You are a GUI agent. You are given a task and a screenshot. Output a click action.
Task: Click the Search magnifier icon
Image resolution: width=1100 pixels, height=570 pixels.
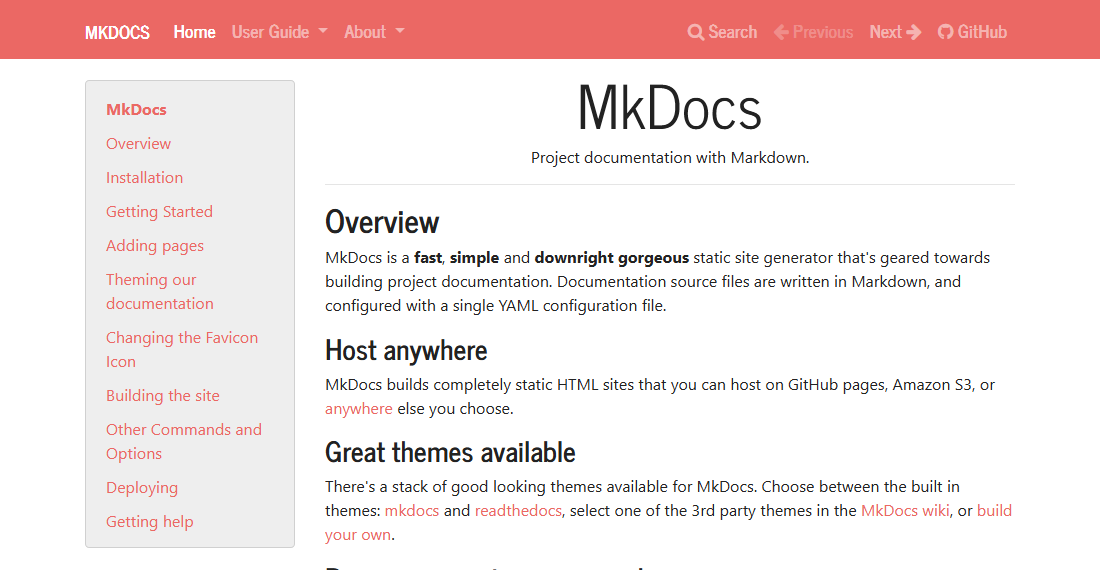695,32
